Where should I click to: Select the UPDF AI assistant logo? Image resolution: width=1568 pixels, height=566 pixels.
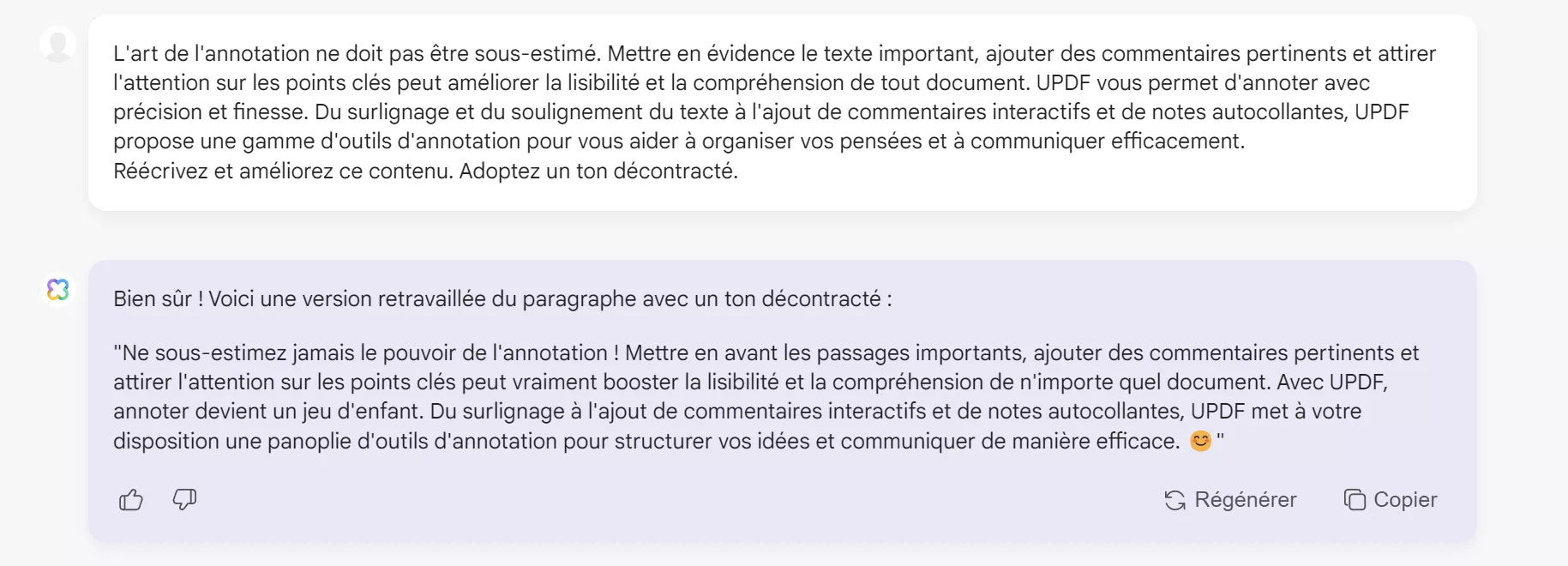click(57, 290)
